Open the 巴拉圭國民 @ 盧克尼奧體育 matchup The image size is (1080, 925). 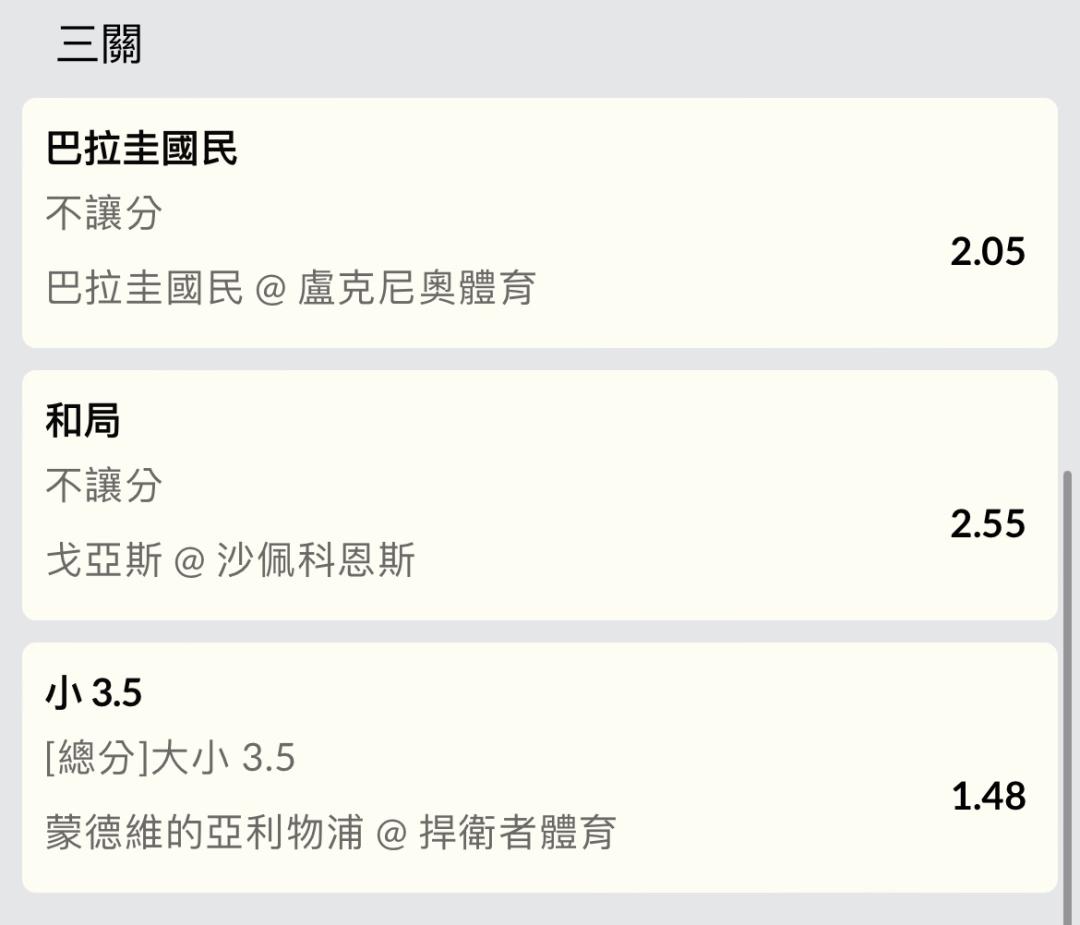click(x=291, y=288)
